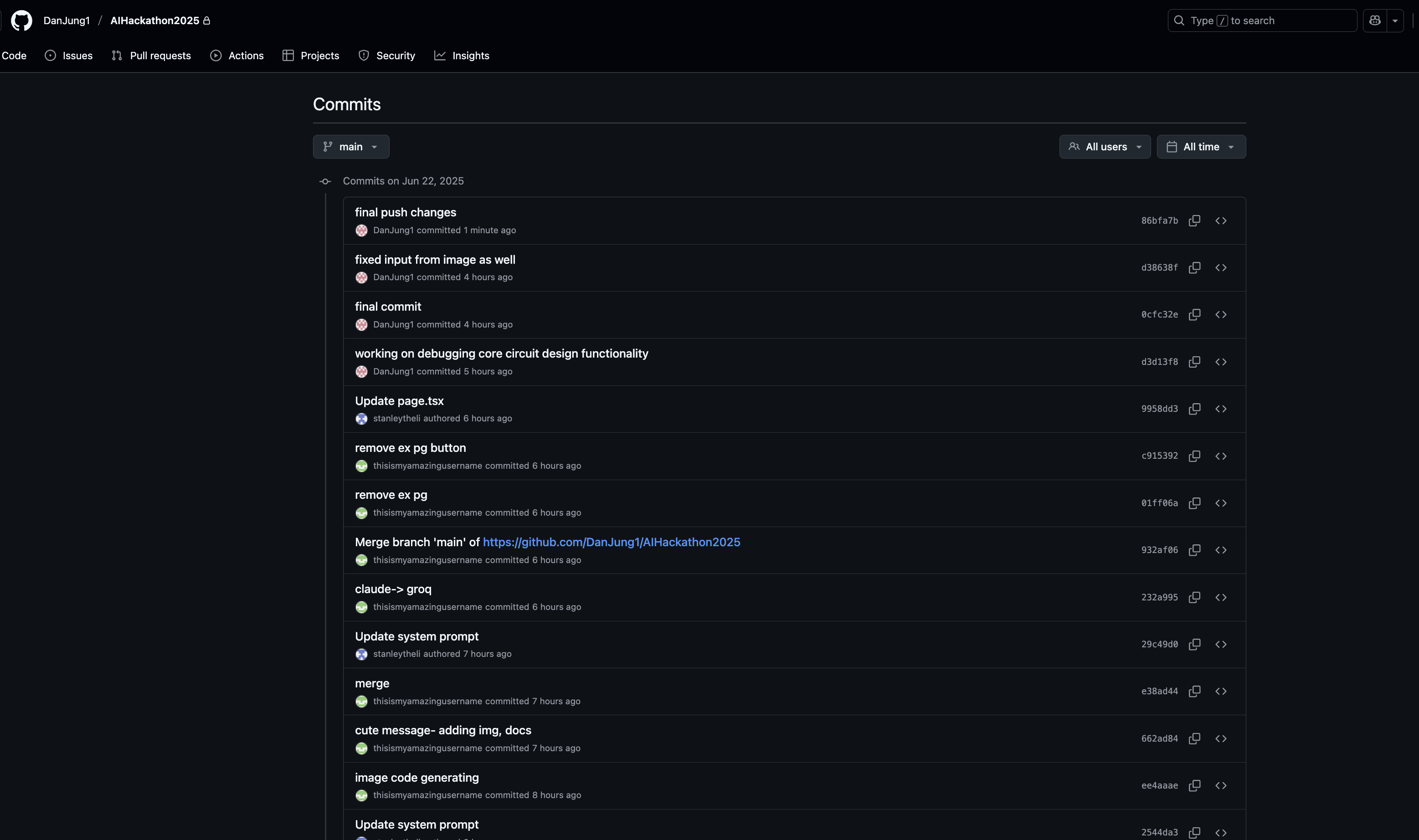Image resolution: width=1419 pixels, height=840 pixels.
Task: Open the main branch selector dropdown
Action: 350,147
